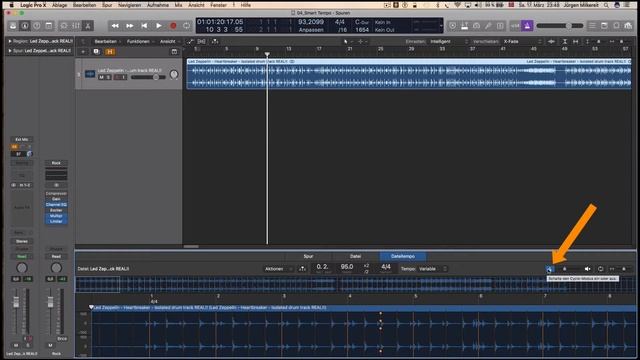Toggle Show Automation icon

click(190, 41)
